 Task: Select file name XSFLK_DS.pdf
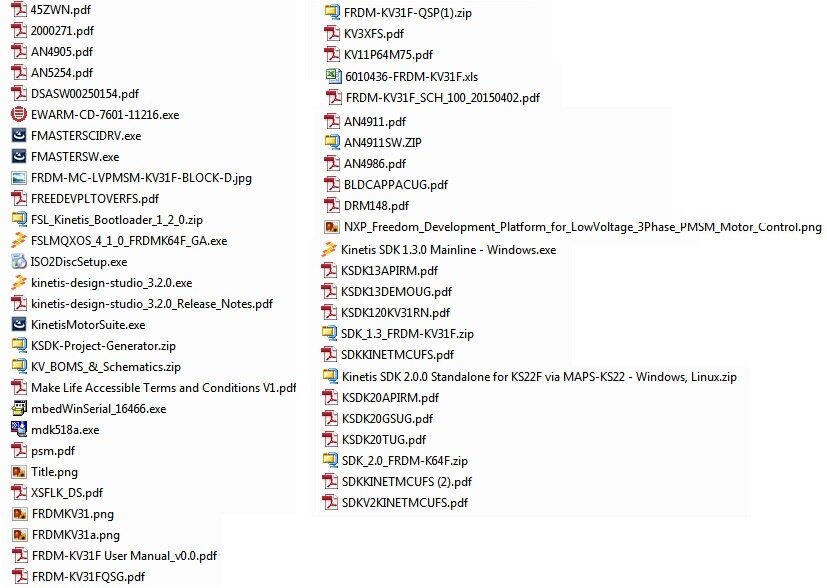pyautogui.click(x=67, y=493)
